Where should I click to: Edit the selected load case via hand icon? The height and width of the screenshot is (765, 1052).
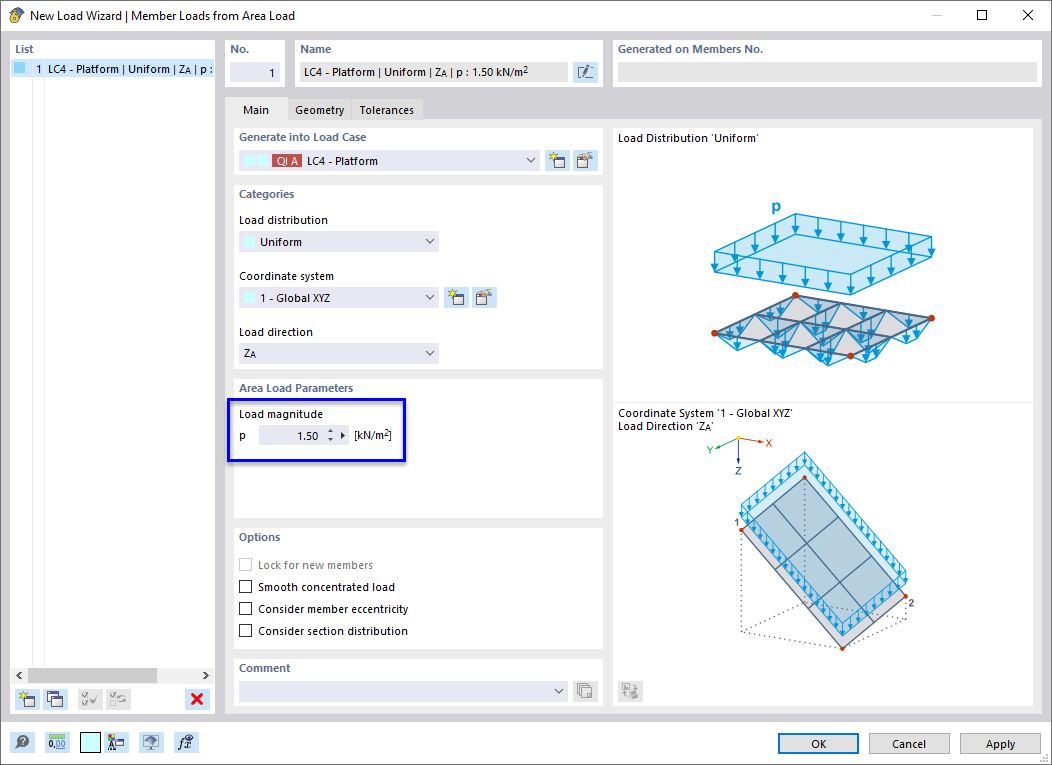(584, 160)
